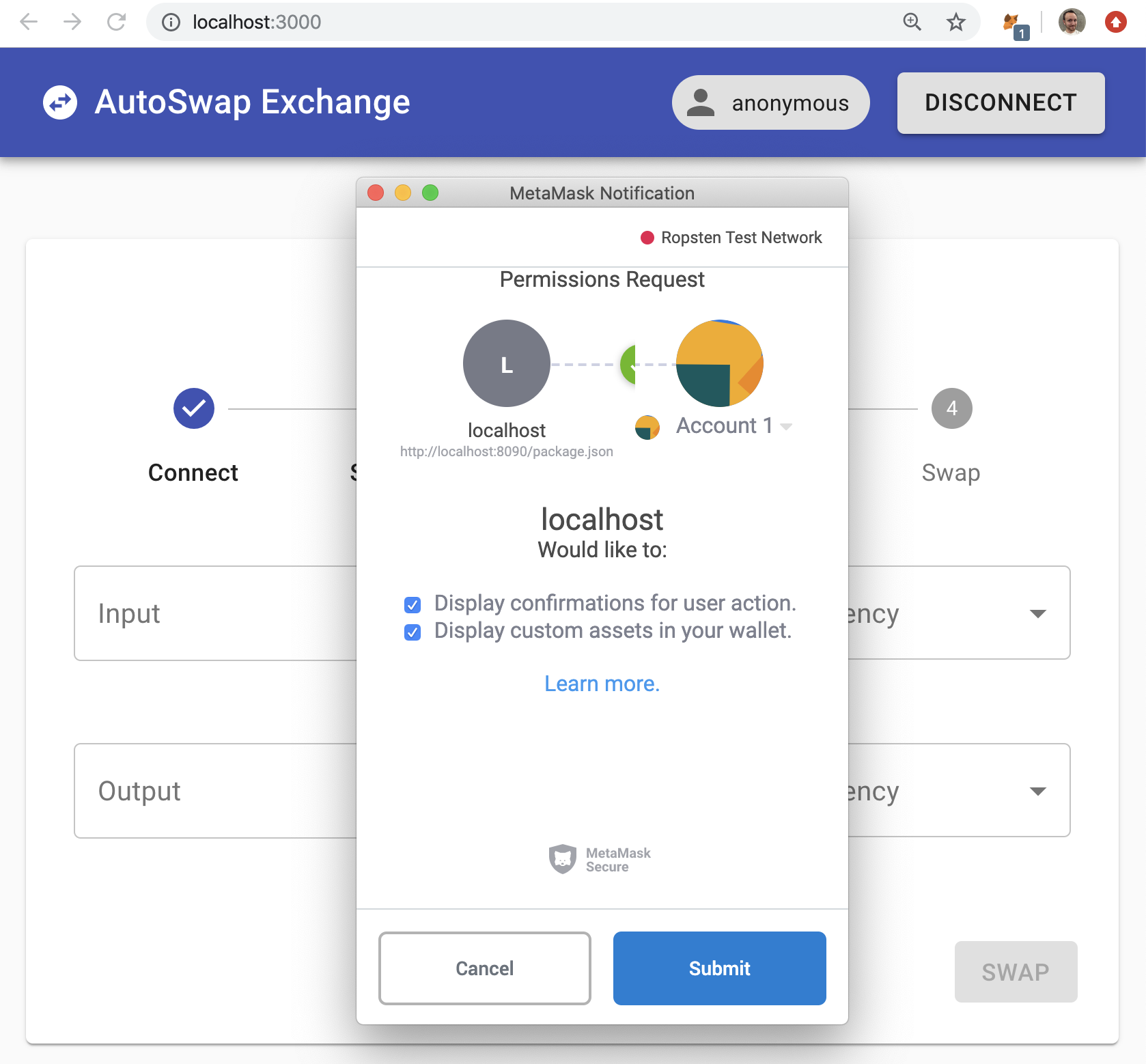
Task: Click the large Account 1 identicon
Action: click(x=719, y=363)
